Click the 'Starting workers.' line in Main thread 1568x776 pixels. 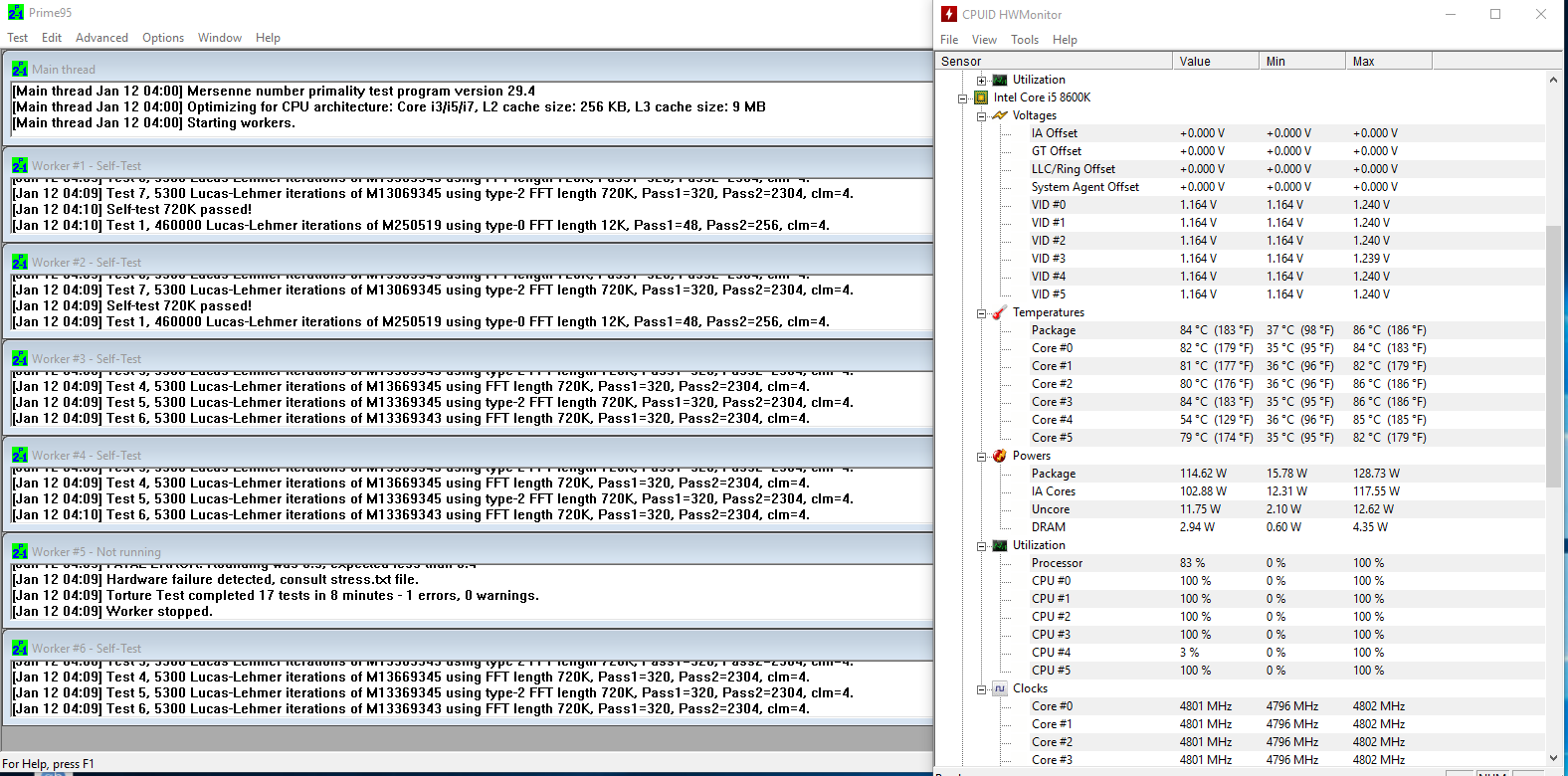pos(153,122)
